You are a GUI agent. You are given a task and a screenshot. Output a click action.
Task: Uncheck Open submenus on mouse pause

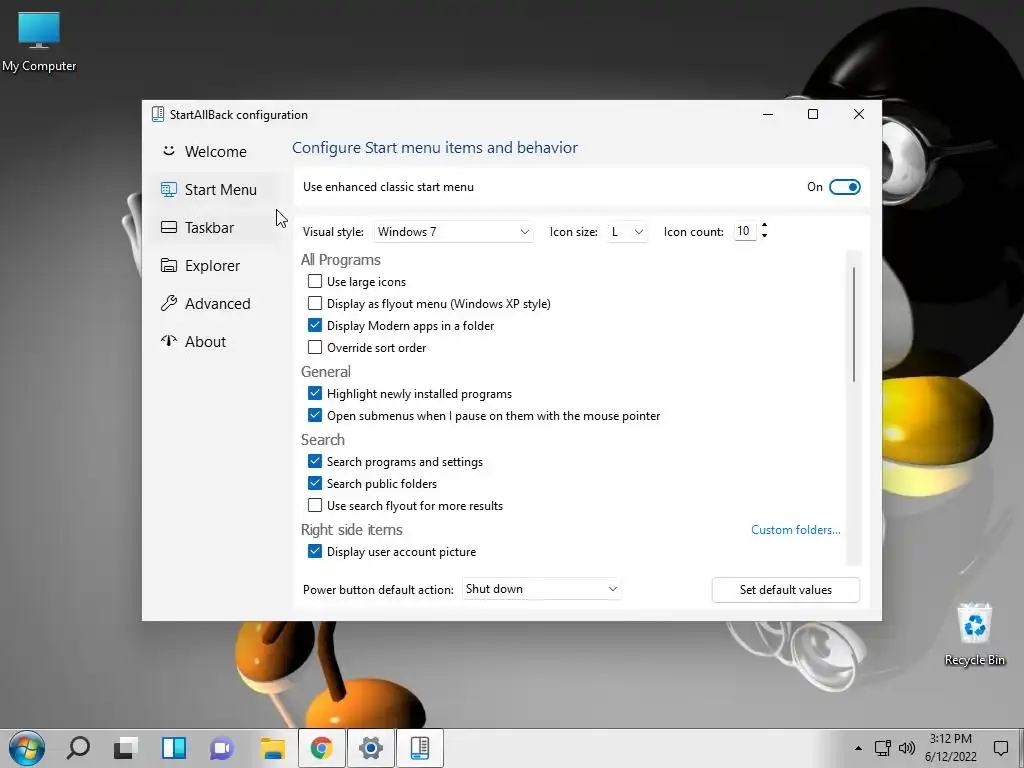click(x=315, y=415)
